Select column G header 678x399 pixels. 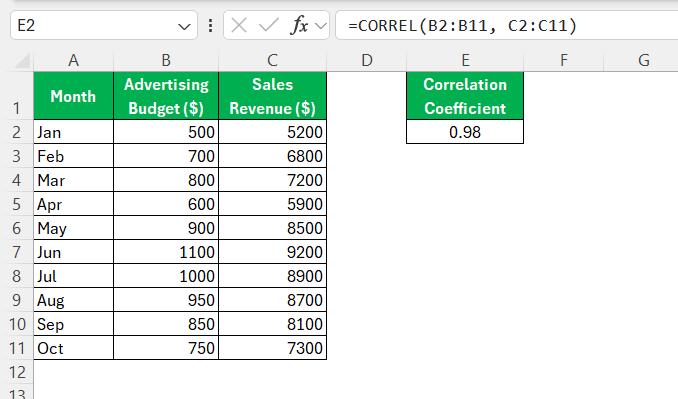point(643,61)
